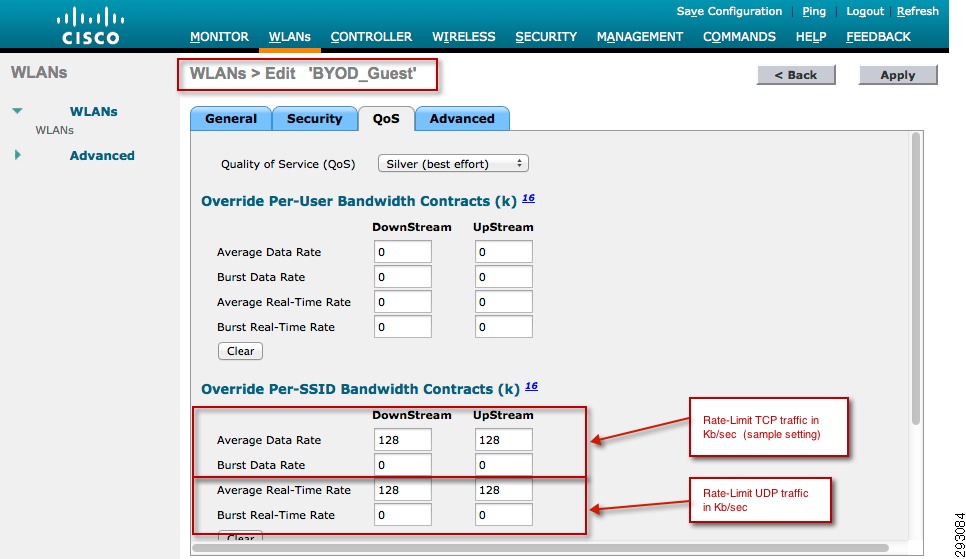966x559 pixels.
Task: Open the MONITOR menu
Action: (219, 37)
